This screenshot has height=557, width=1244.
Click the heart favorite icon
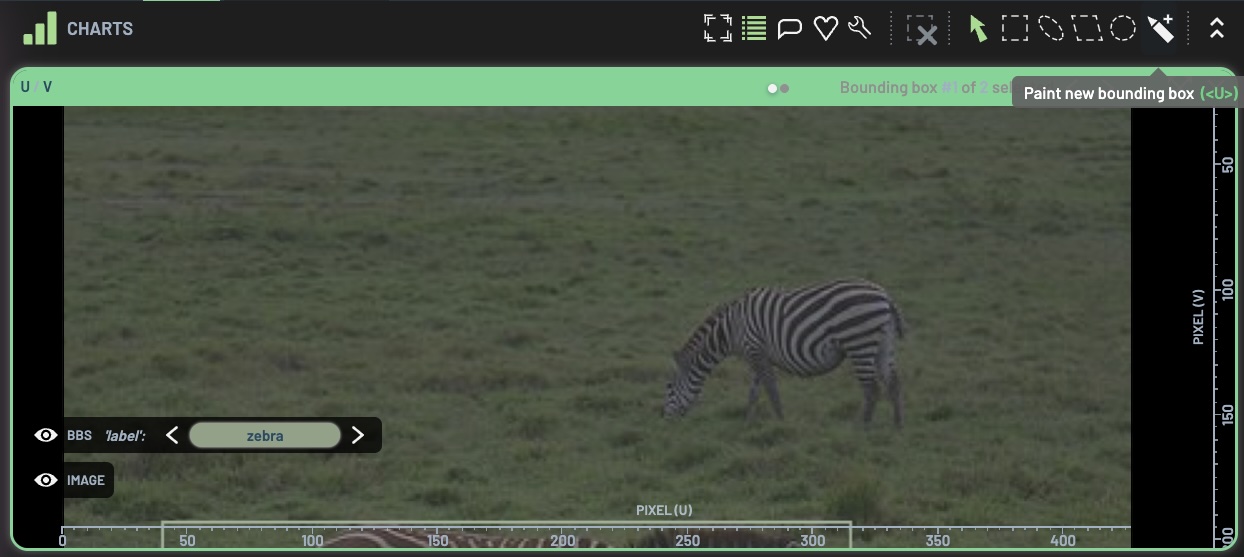[x=825, y=28]
